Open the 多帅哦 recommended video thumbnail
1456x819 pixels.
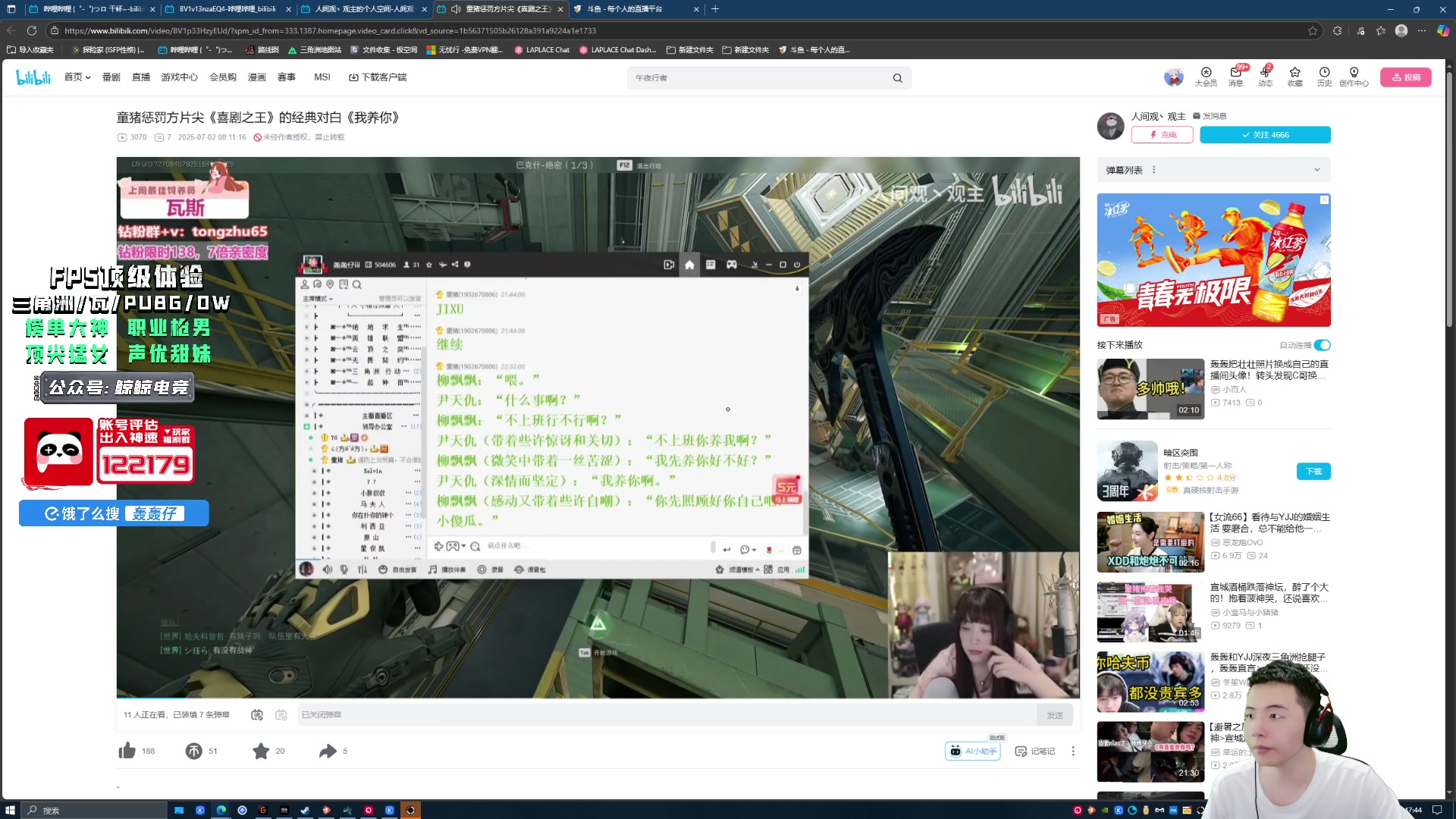1150,389
